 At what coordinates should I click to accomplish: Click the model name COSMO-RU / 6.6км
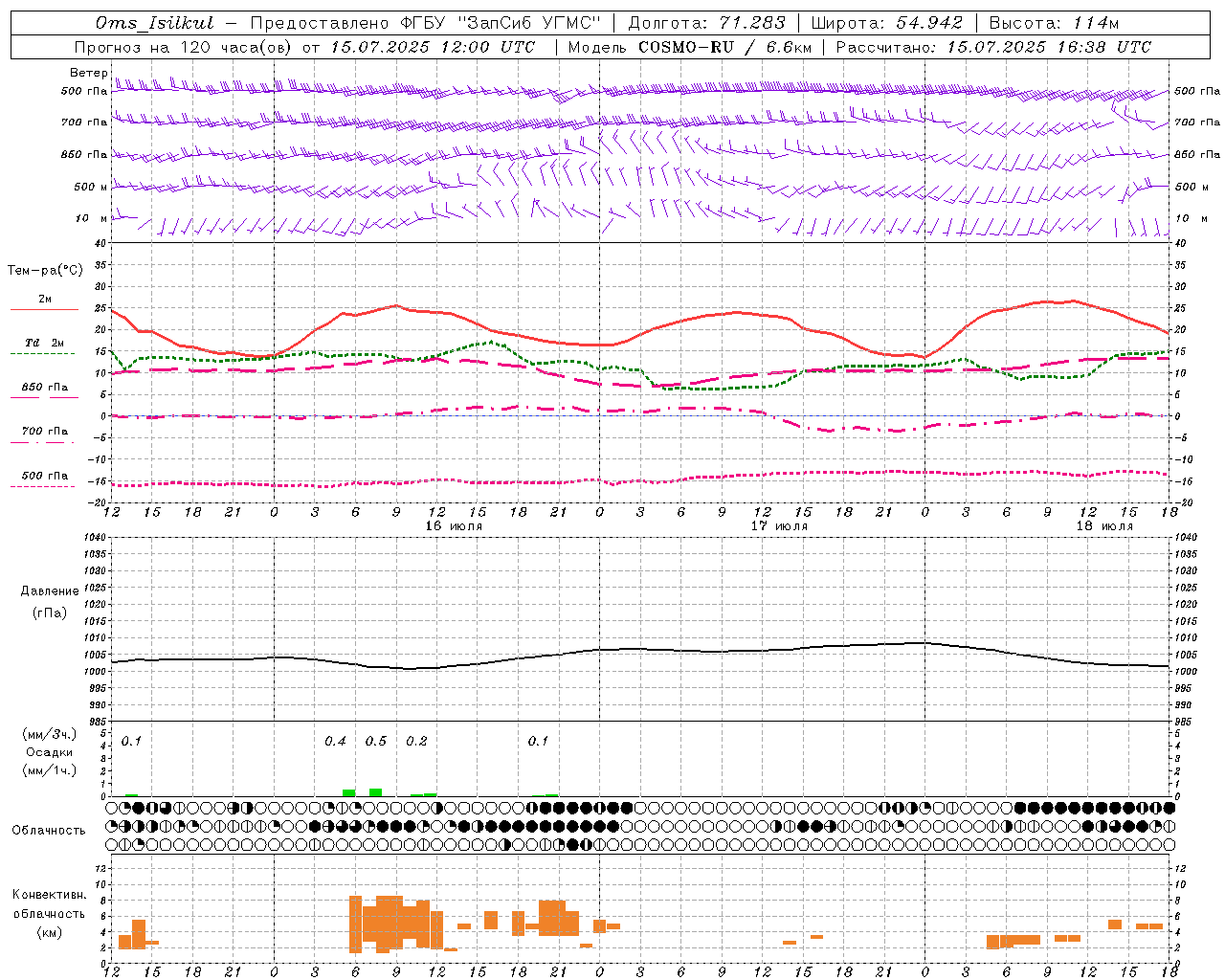(724, 47)
